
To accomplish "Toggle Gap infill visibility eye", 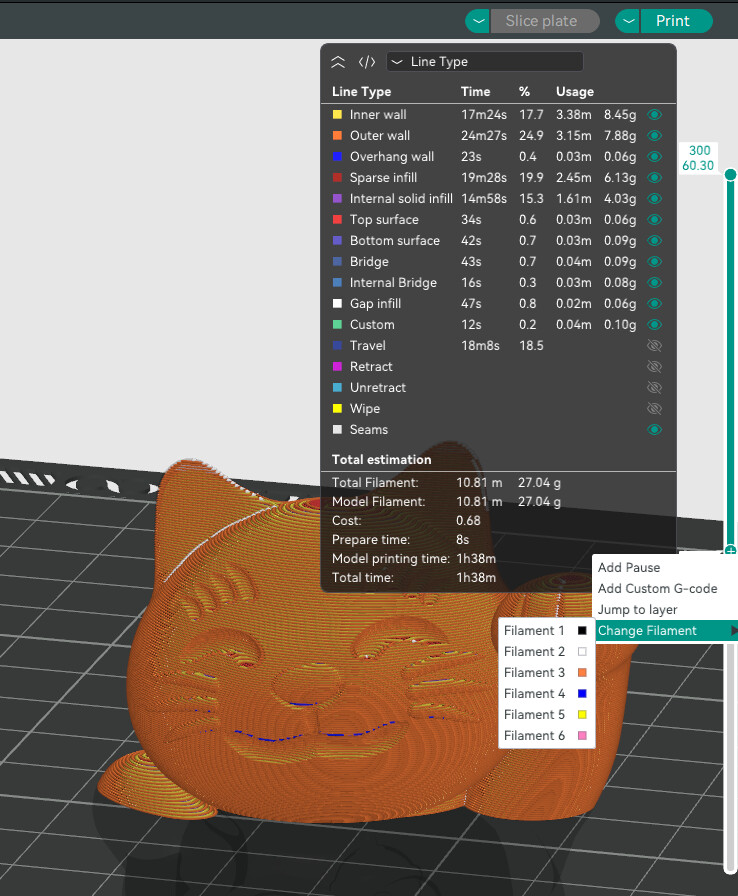I will [x=655, y=304].
